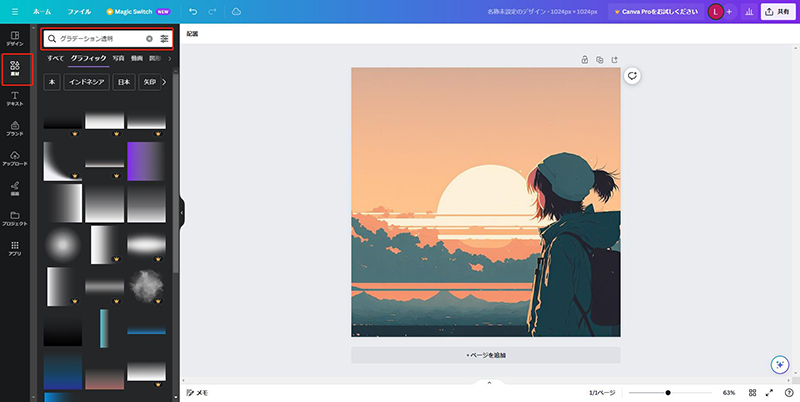Open Magic Switch feature

(138, 11)
